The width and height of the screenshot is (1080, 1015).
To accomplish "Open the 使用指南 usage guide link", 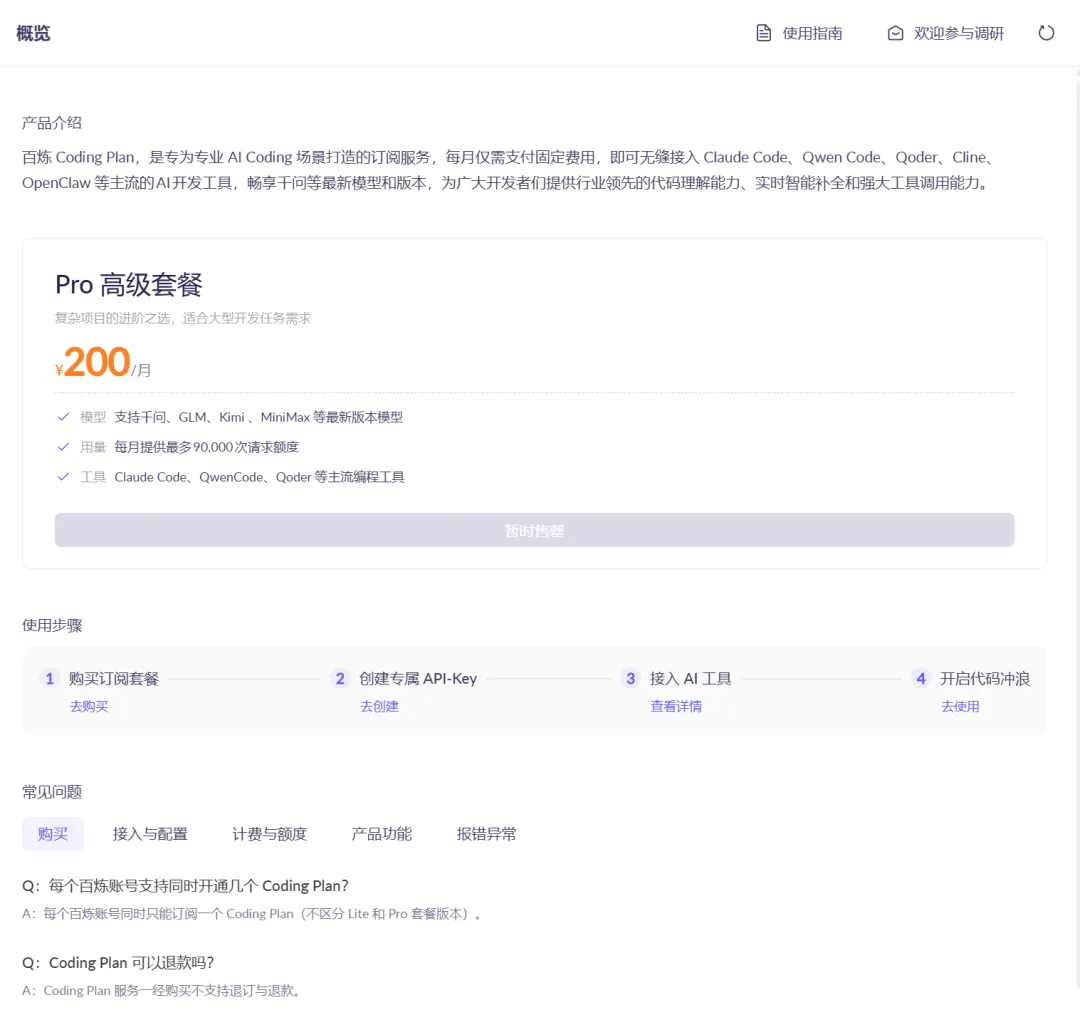I will point(812,33).
